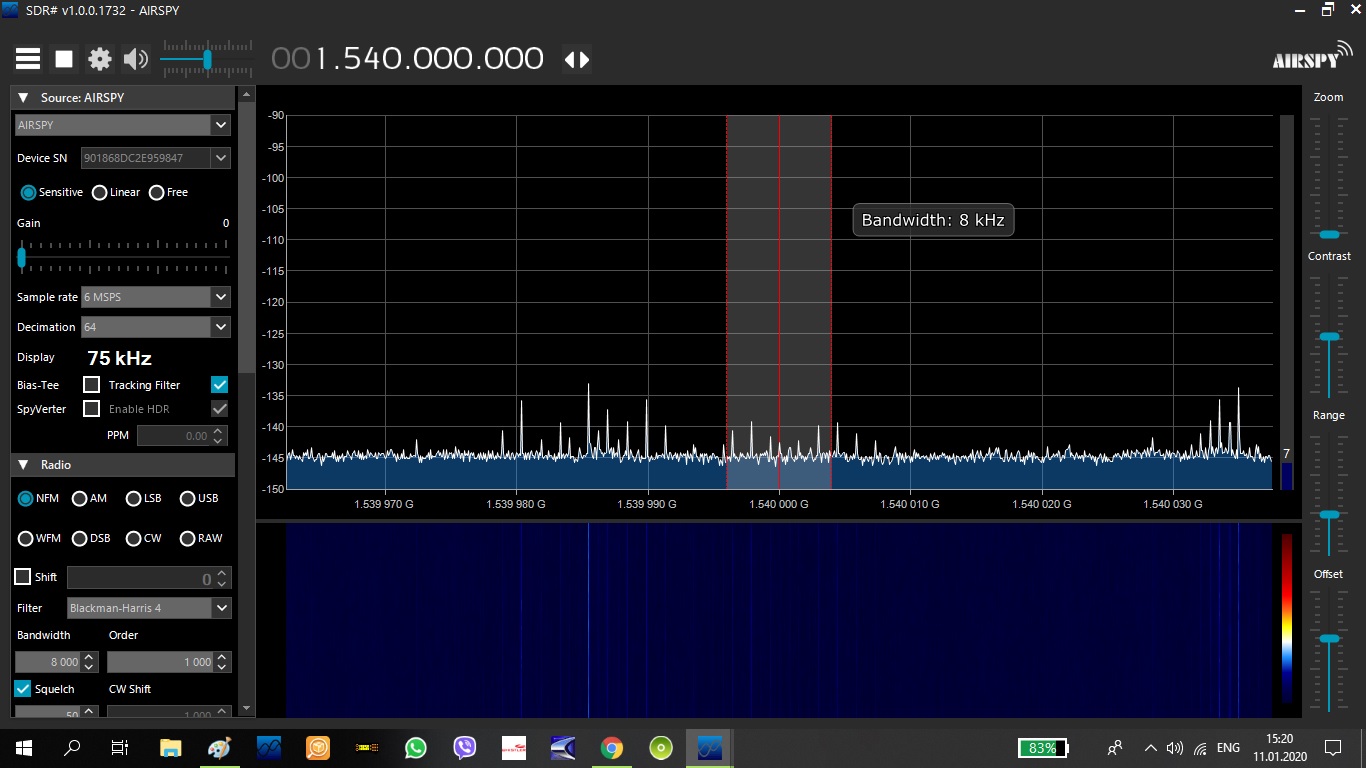Enable the frequency Shift checkbox
Screen dimensions: 1366x768
[x=22, y=577]
